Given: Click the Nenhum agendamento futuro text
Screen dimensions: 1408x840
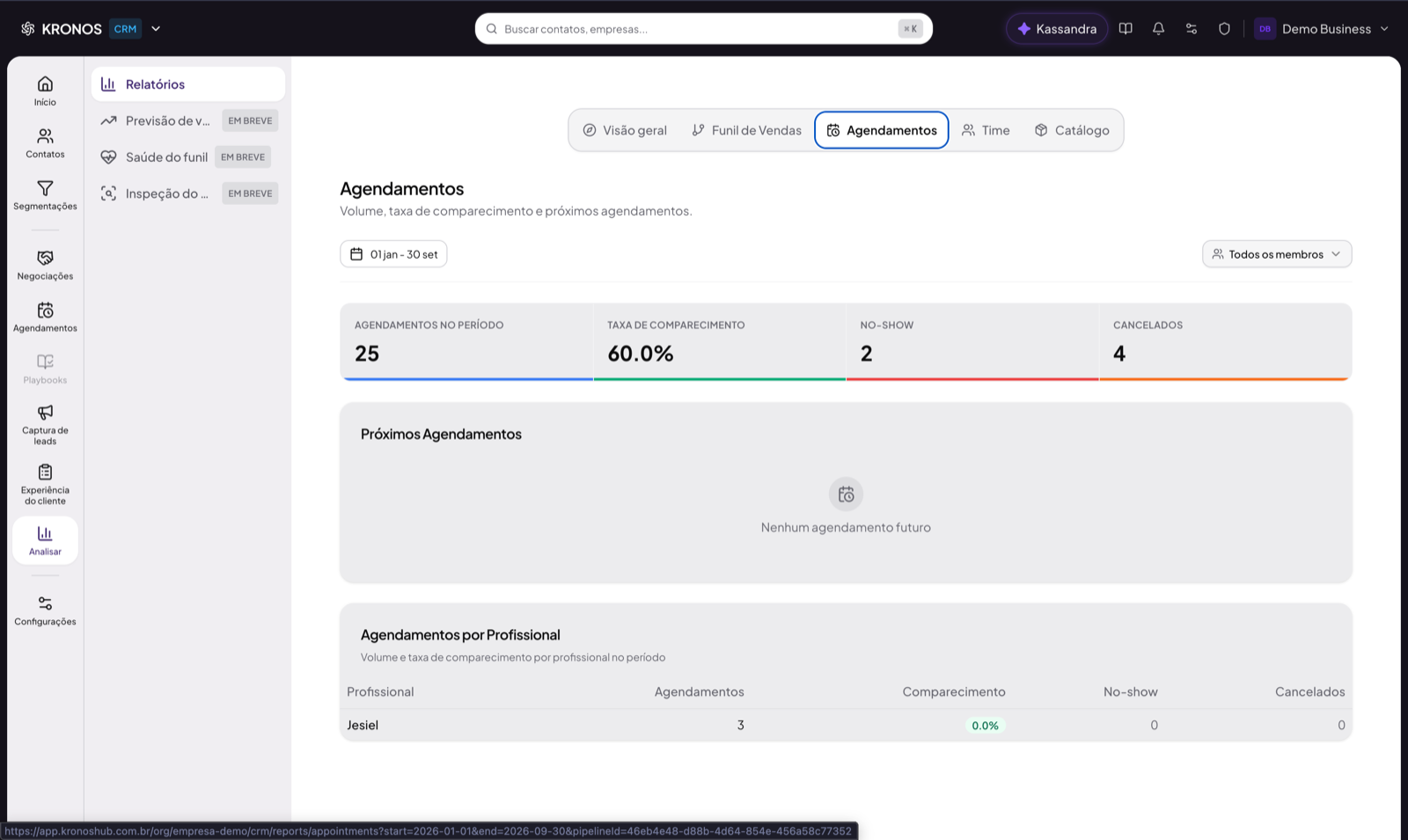Looking at the screenshot, I should pyautogui.click(x=846, y=528).
